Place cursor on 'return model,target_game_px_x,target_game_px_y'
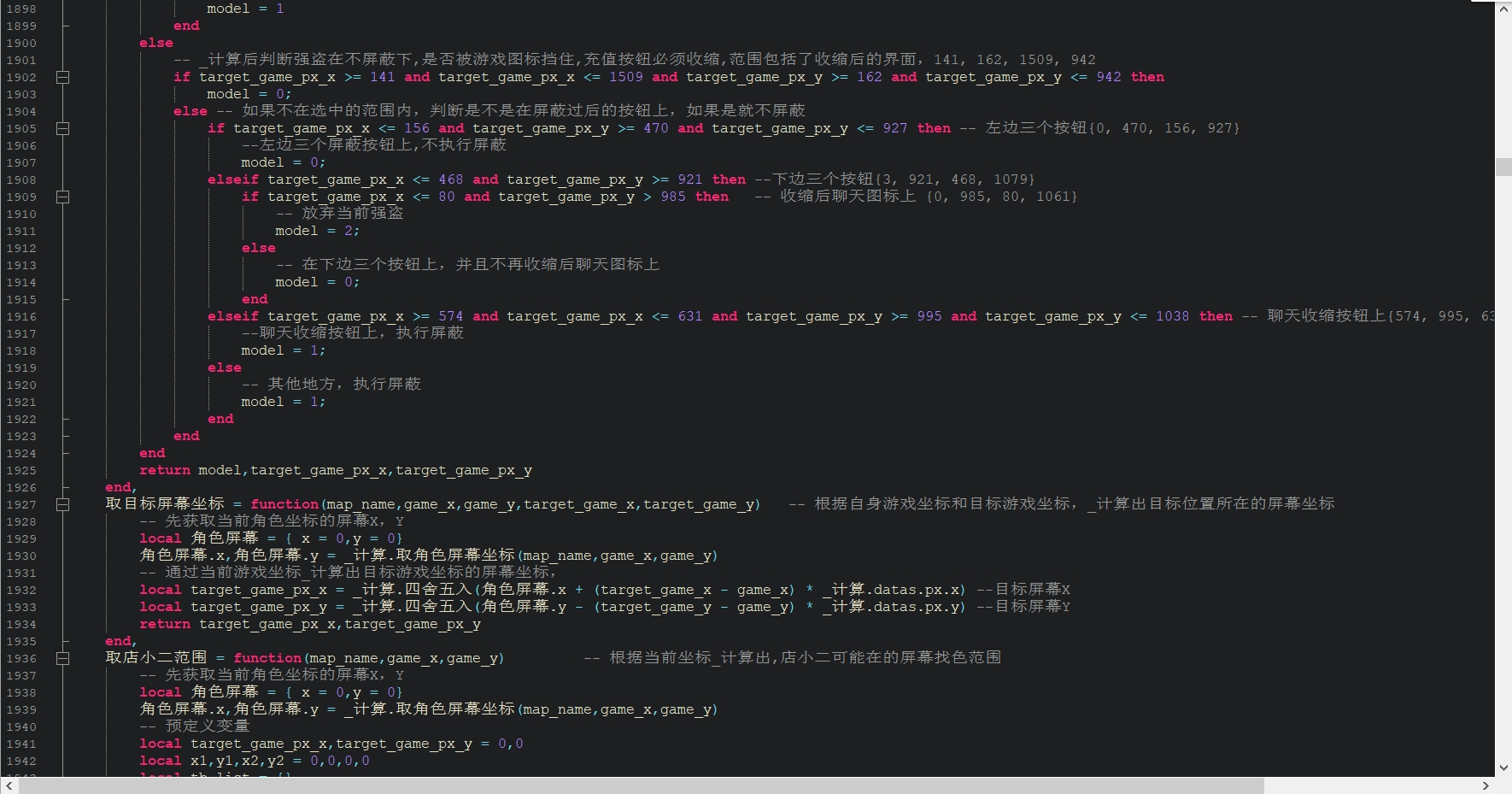This screenshot has height=794, width=1512. coord(336,470)
